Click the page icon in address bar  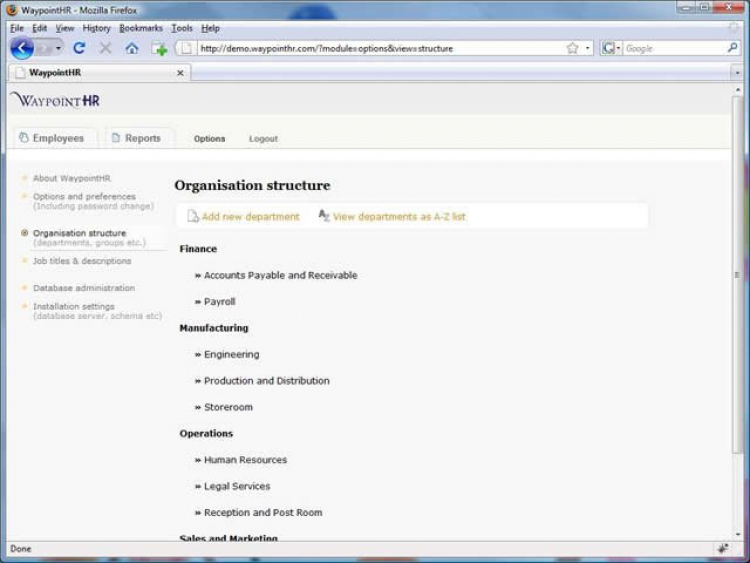click(x=188, y=48)
